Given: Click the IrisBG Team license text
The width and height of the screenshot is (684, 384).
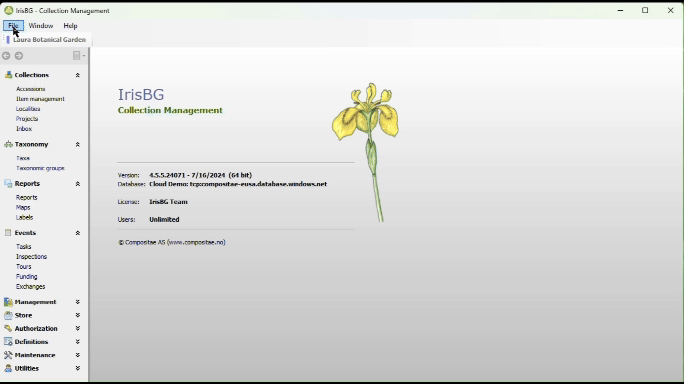Looking at the screenshot, I should tap(168, 202).
